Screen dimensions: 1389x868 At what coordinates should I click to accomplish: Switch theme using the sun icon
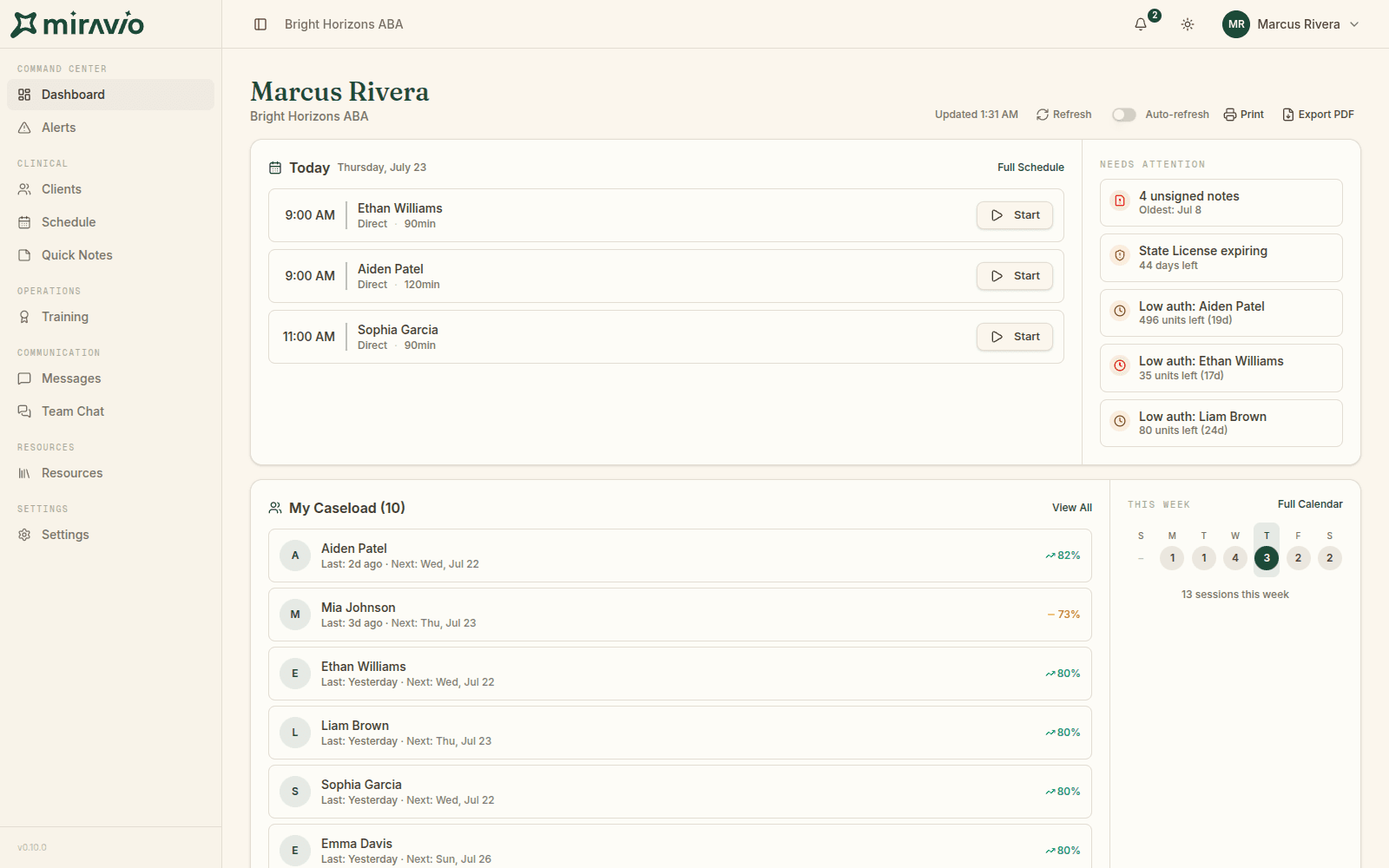coord(1188,24)
